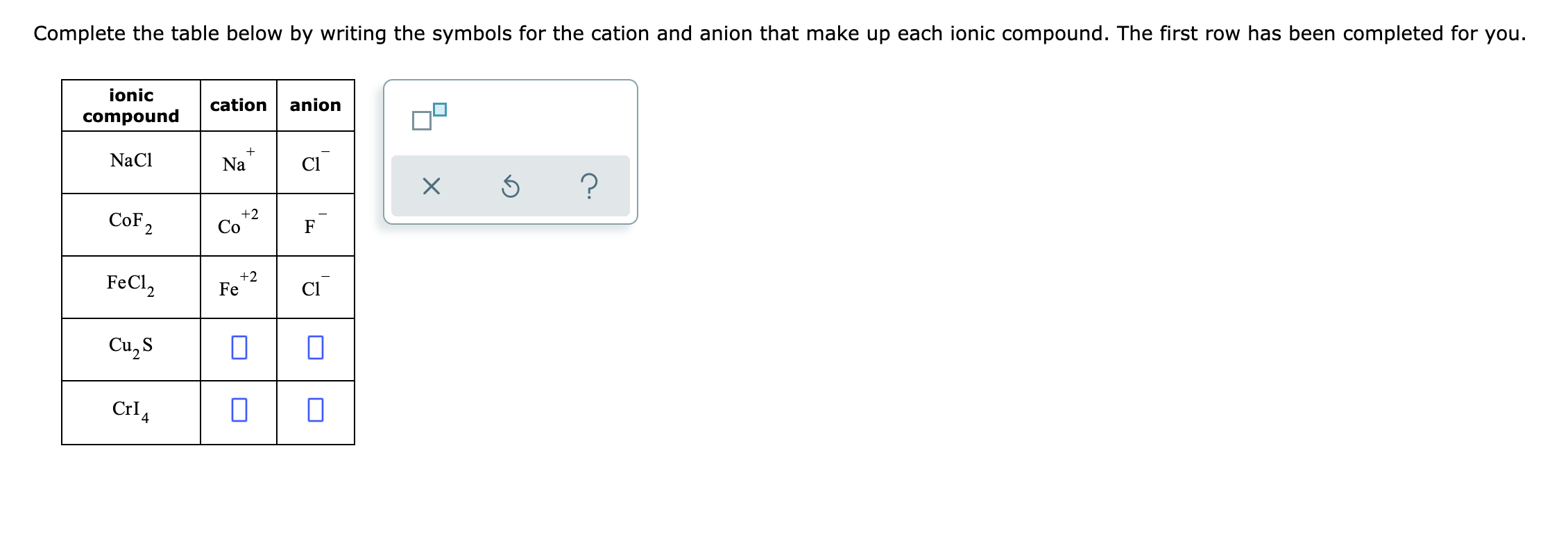Select the FeCl2 compound cell
The width and height of the screenshot is (1568, 541).
pos(130,286)
